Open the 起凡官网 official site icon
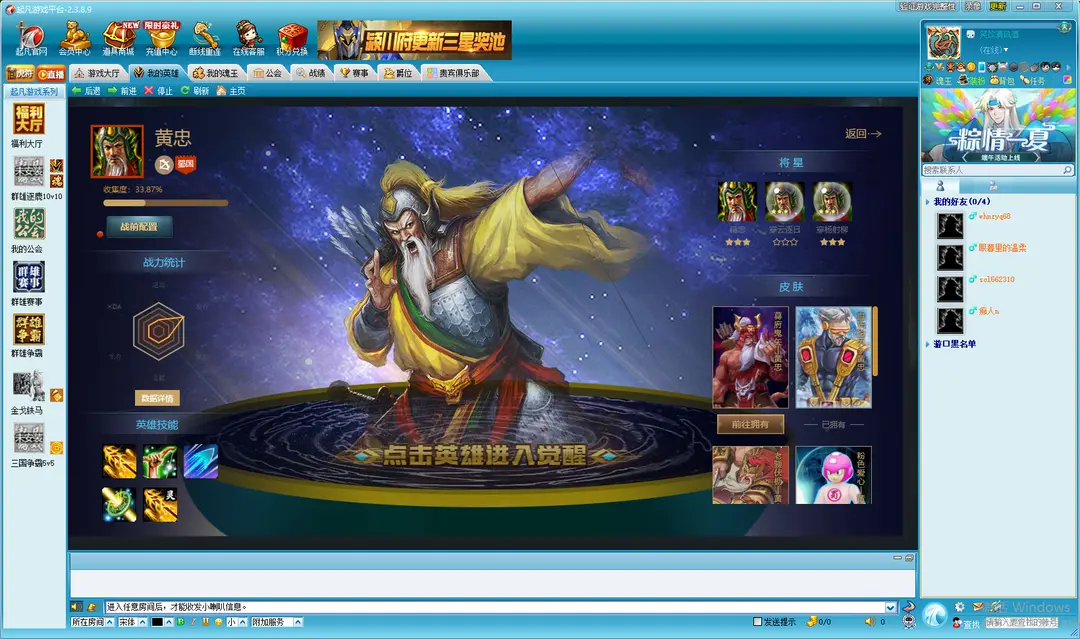 coord(31,39)
